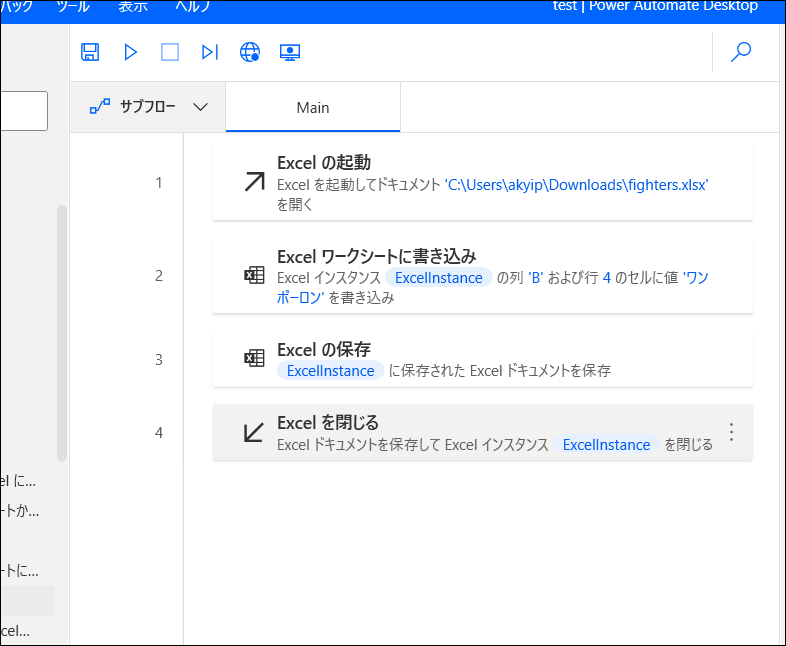Open the ヘルプ menu
The width and height of the screenshot is (786, 646).
(x=192, y=7)
